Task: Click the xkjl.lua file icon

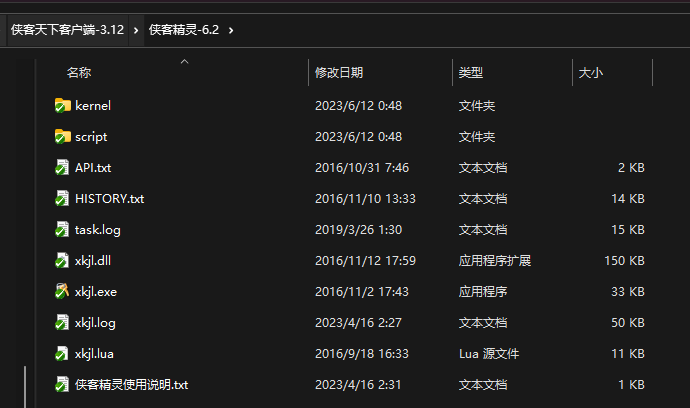Action: click(63, 353)
